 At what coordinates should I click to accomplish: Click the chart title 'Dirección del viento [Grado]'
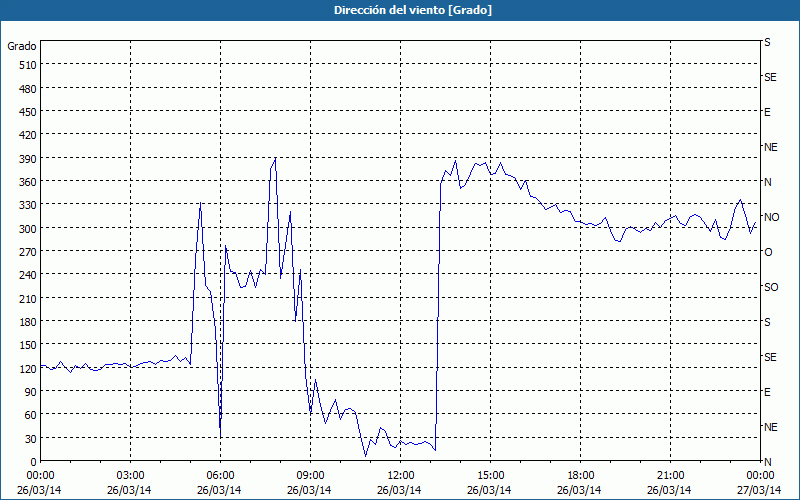(413, 10)
